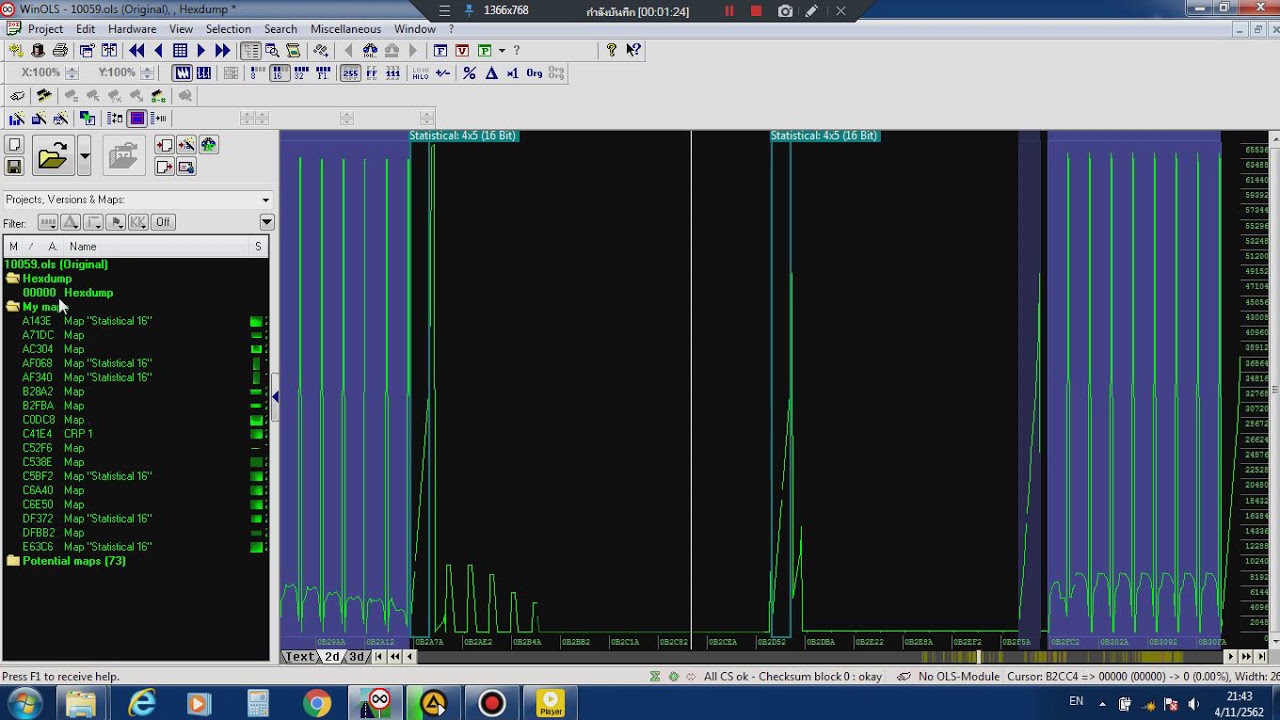Switch to the 3d view tab
This screenshot has height=720, width=1280.
pyautogui.click(x=357, y=657)
